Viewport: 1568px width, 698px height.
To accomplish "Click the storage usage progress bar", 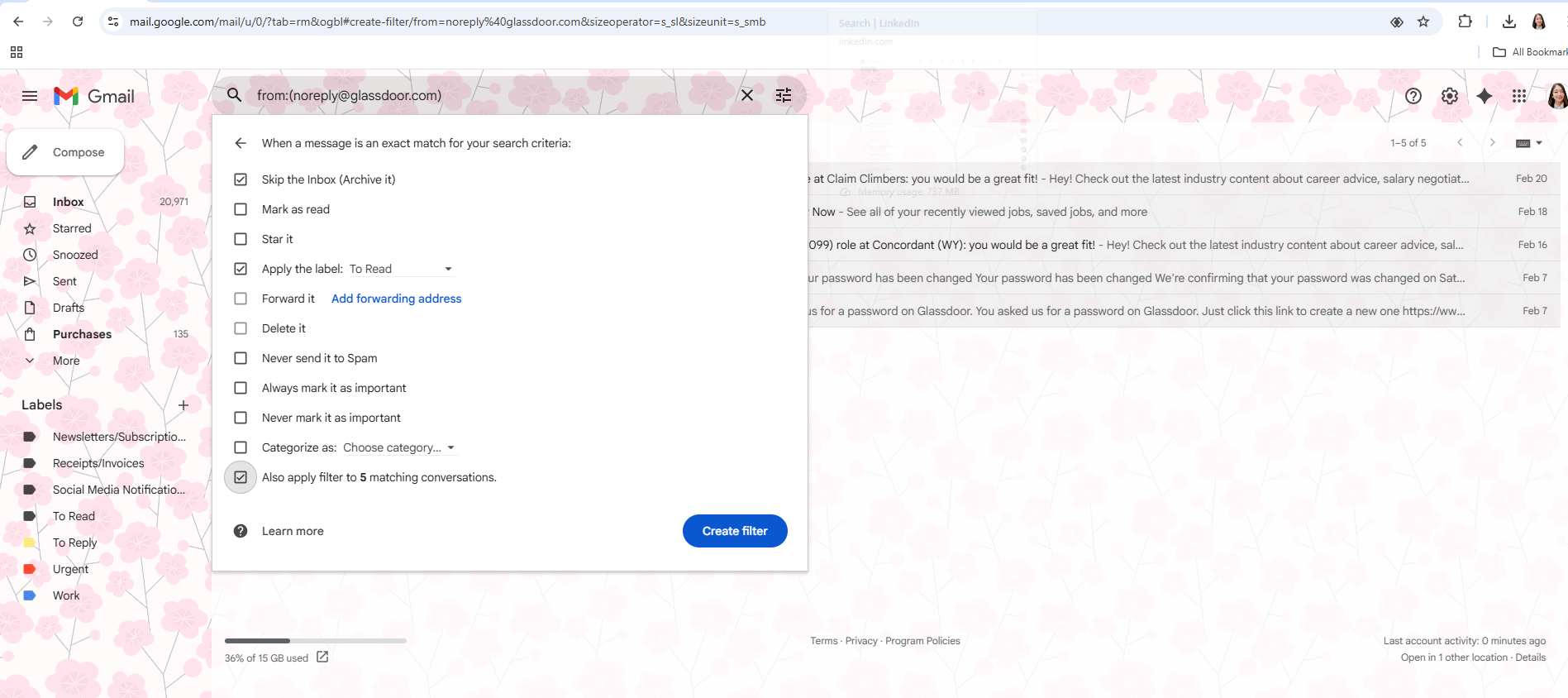I will (316, 641).
